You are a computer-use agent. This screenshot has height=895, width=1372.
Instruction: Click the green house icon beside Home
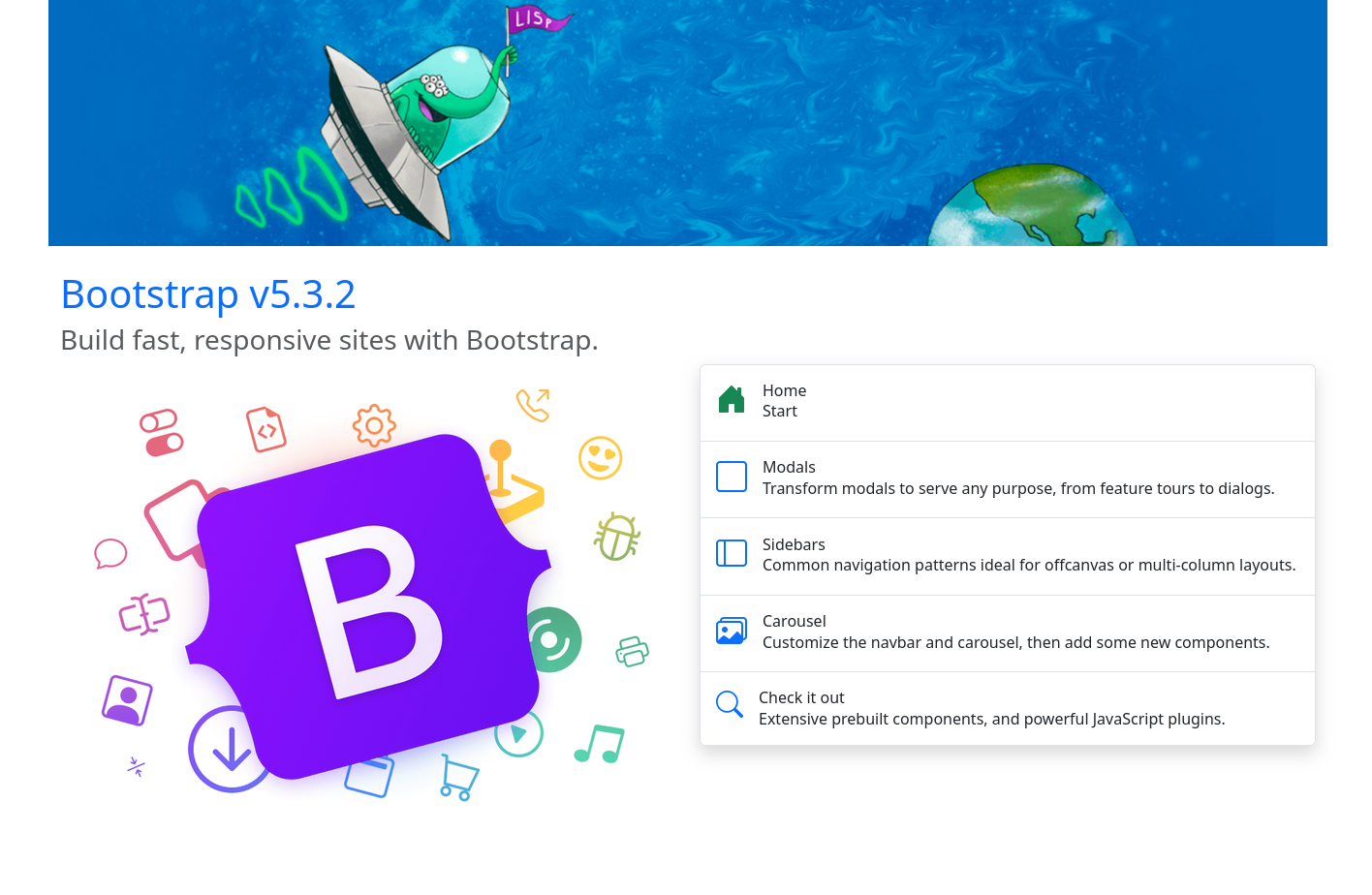pos(732,399)
